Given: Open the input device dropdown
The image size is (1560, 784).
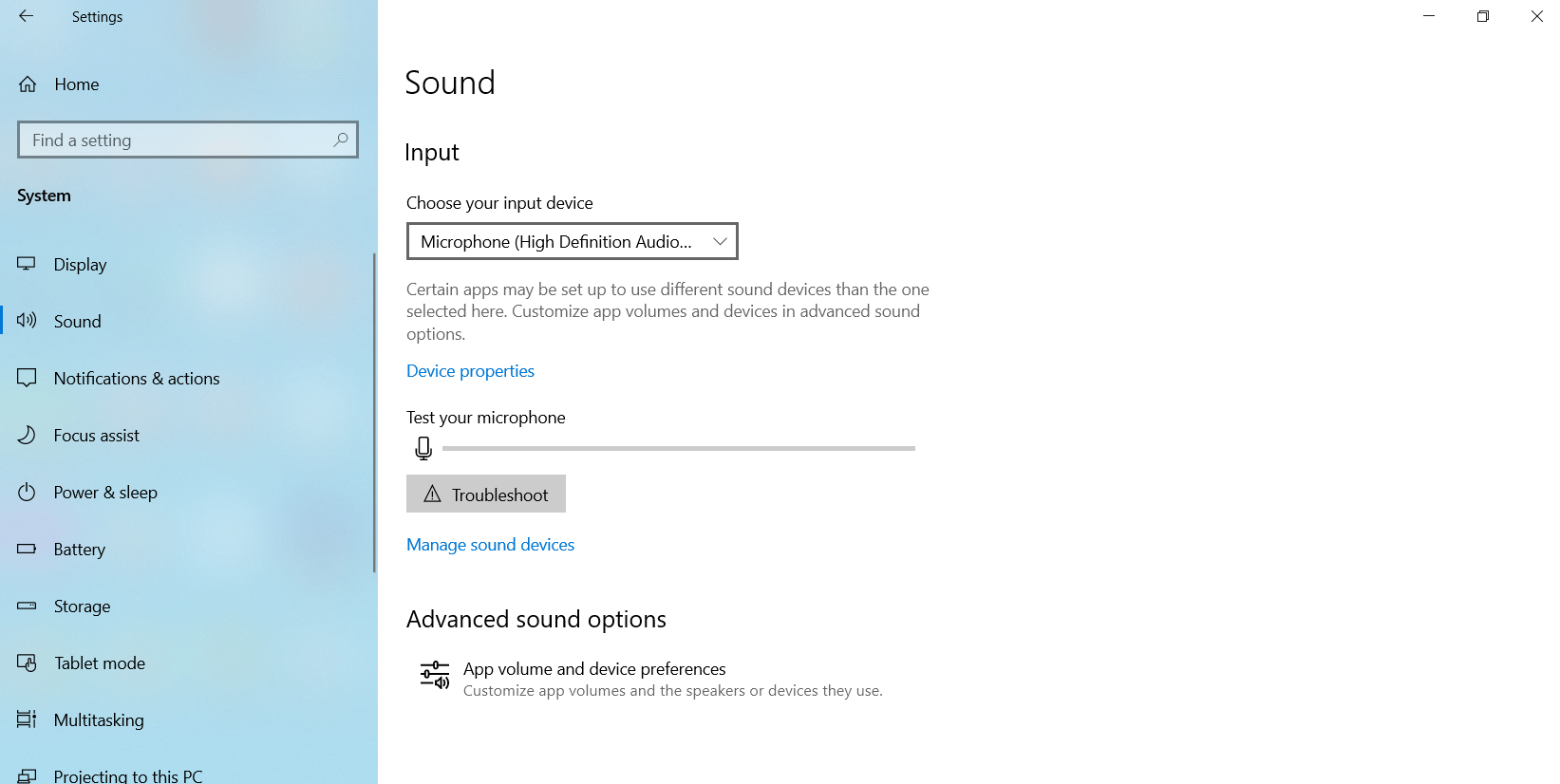Looking at the screenshot, I should point(572,241).
